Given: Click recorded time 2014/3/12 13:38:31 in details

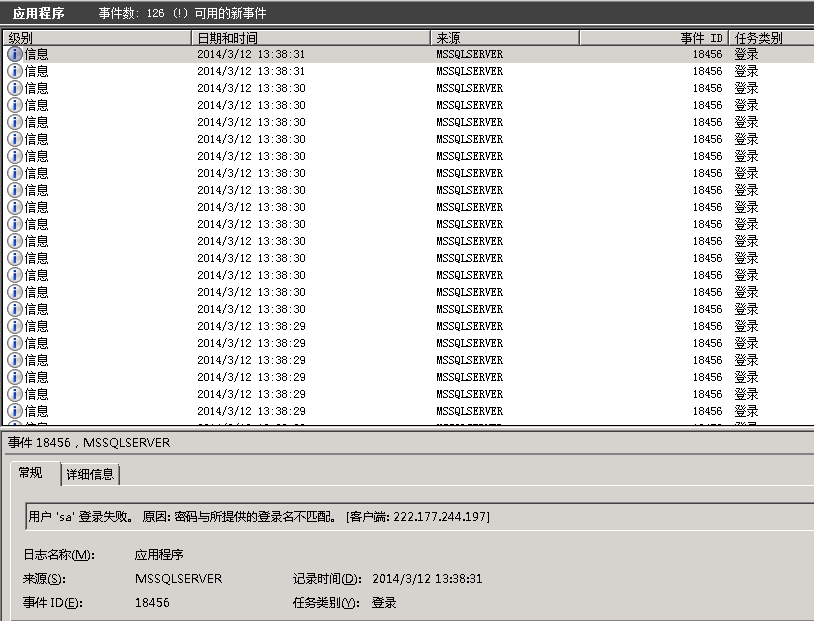Looking at the screenshot, I should point(427,578).
